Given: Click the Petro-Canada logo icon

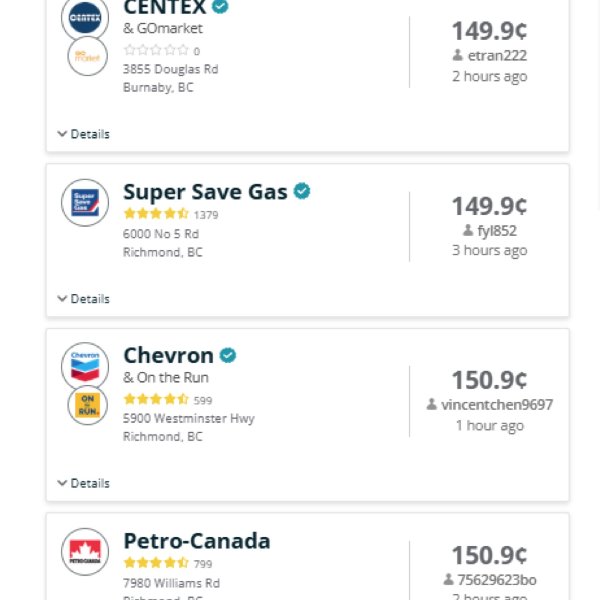Looking at the screenshot, I should [85, 552].
